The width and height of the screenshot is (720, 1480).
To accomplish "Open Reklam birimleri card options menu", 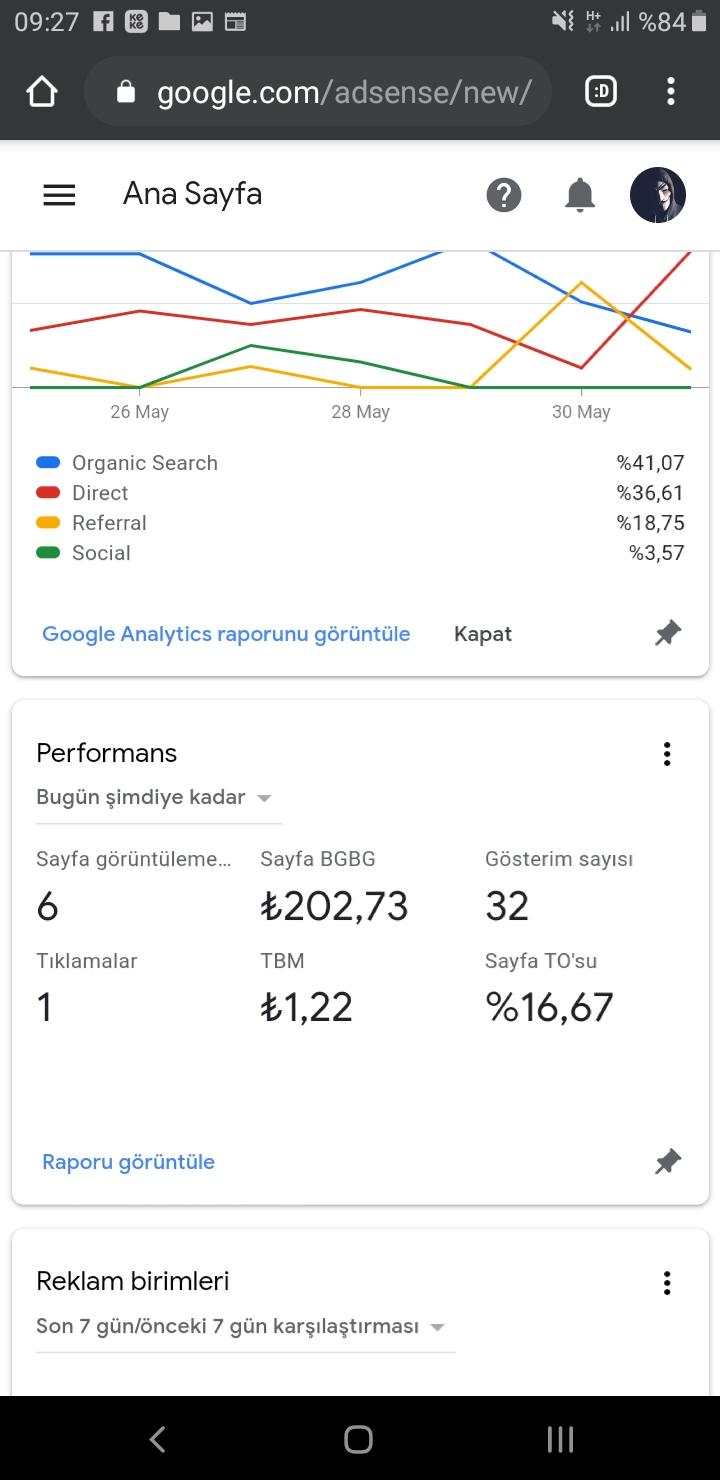I will pyautogui.click(x=667, y=1283).
